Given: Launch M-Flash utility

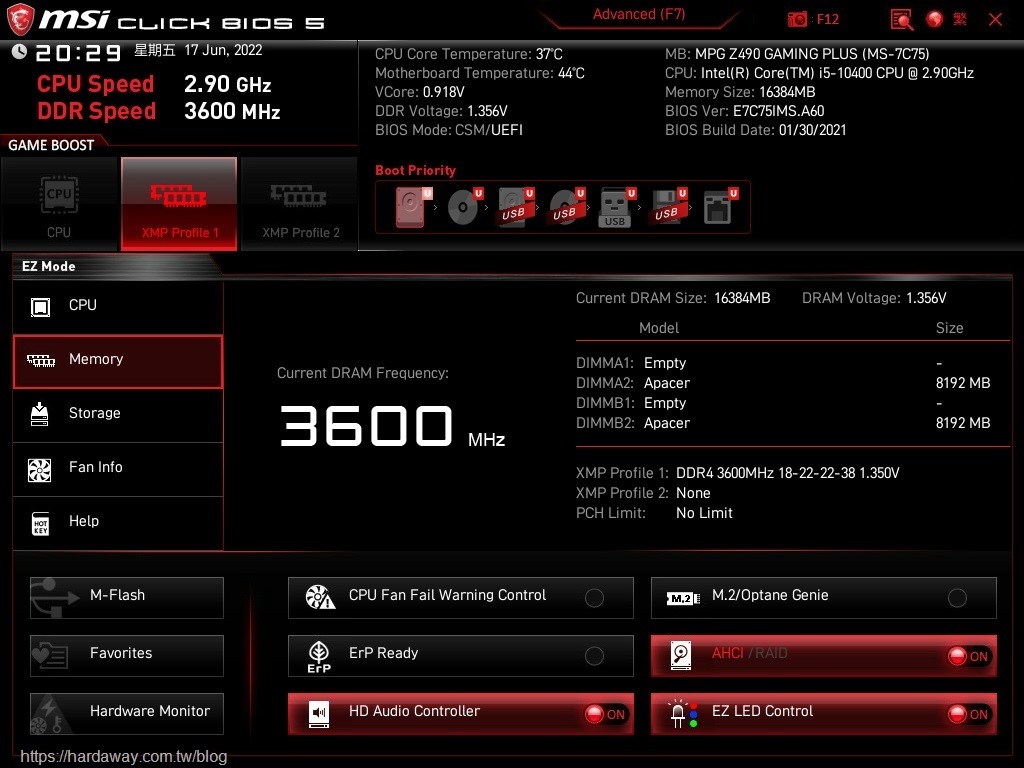Looking at the screenshot, I should pos(127,597).
